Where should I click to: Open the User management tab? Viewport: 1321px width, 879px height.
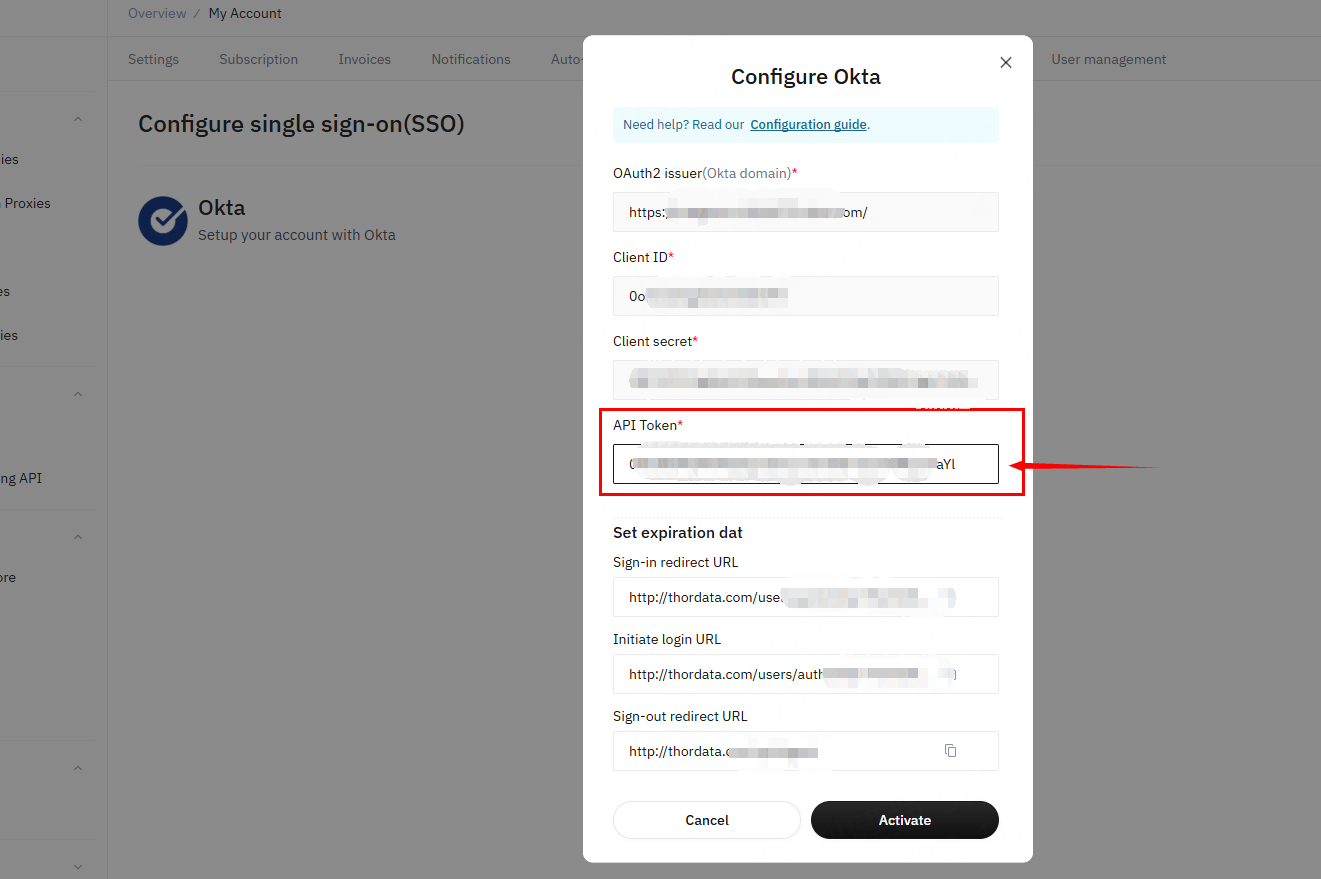[x=1108, y=59]
